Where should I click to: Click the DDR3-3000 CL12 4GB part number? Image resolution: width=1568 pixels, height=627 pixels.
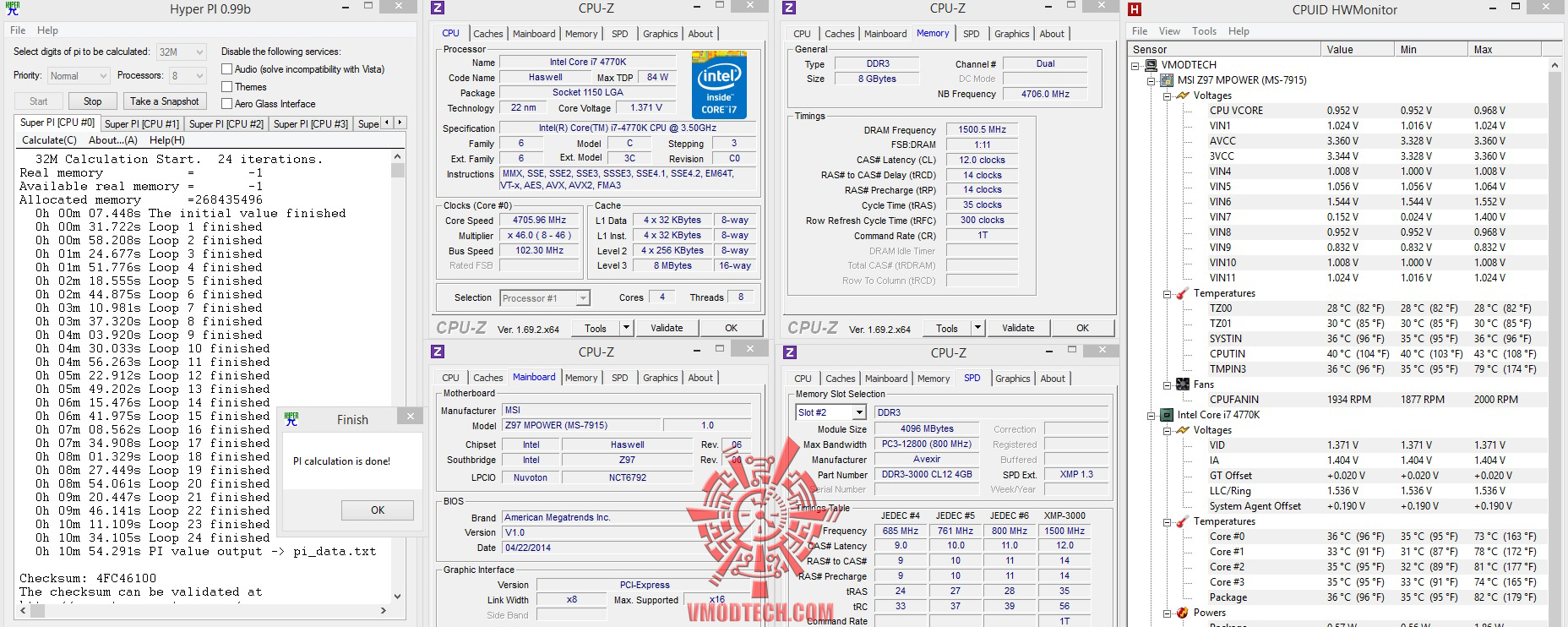point(927,474)
